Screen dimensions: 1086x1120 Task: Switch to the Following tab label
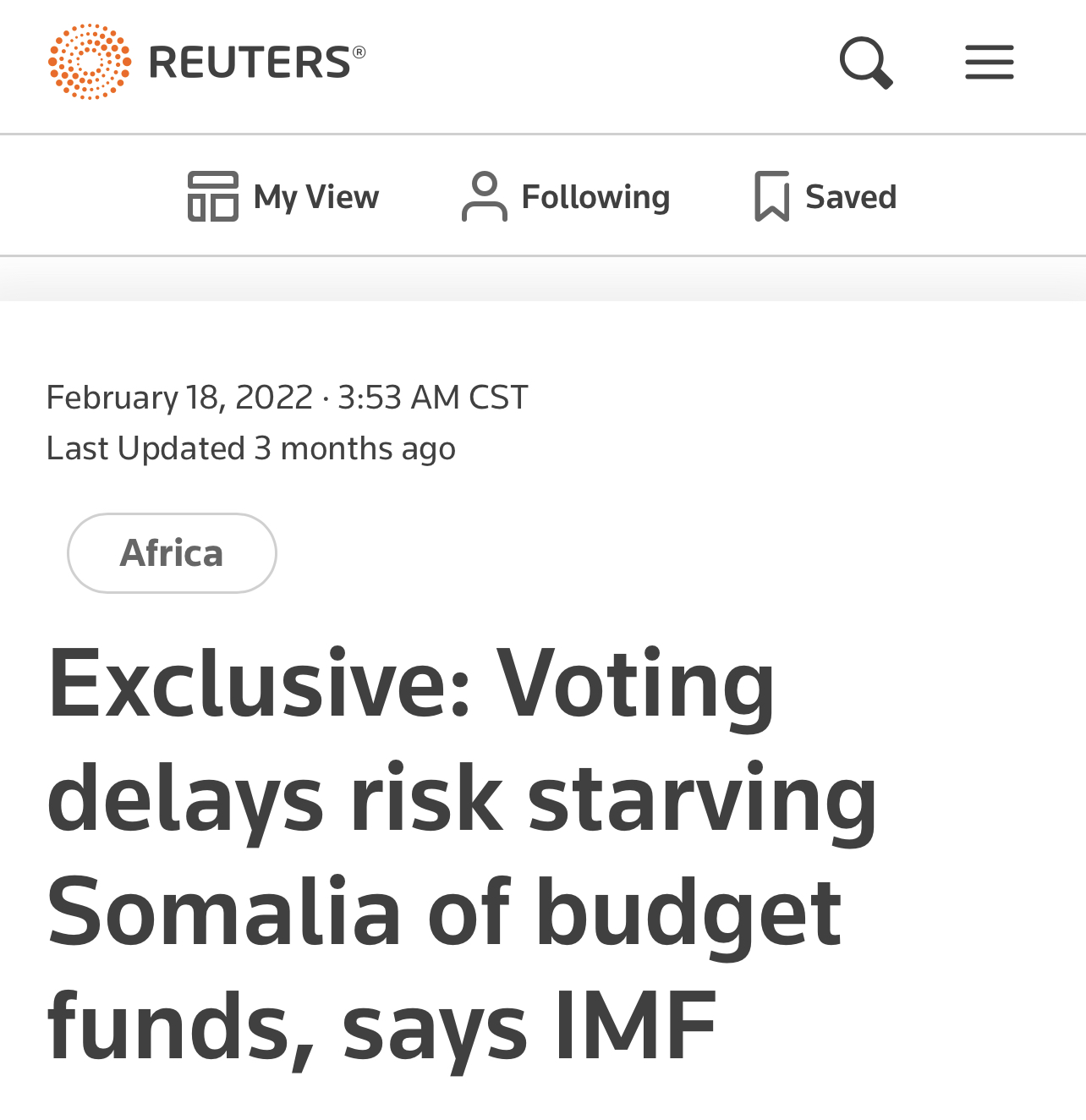[x=596, y=197]
